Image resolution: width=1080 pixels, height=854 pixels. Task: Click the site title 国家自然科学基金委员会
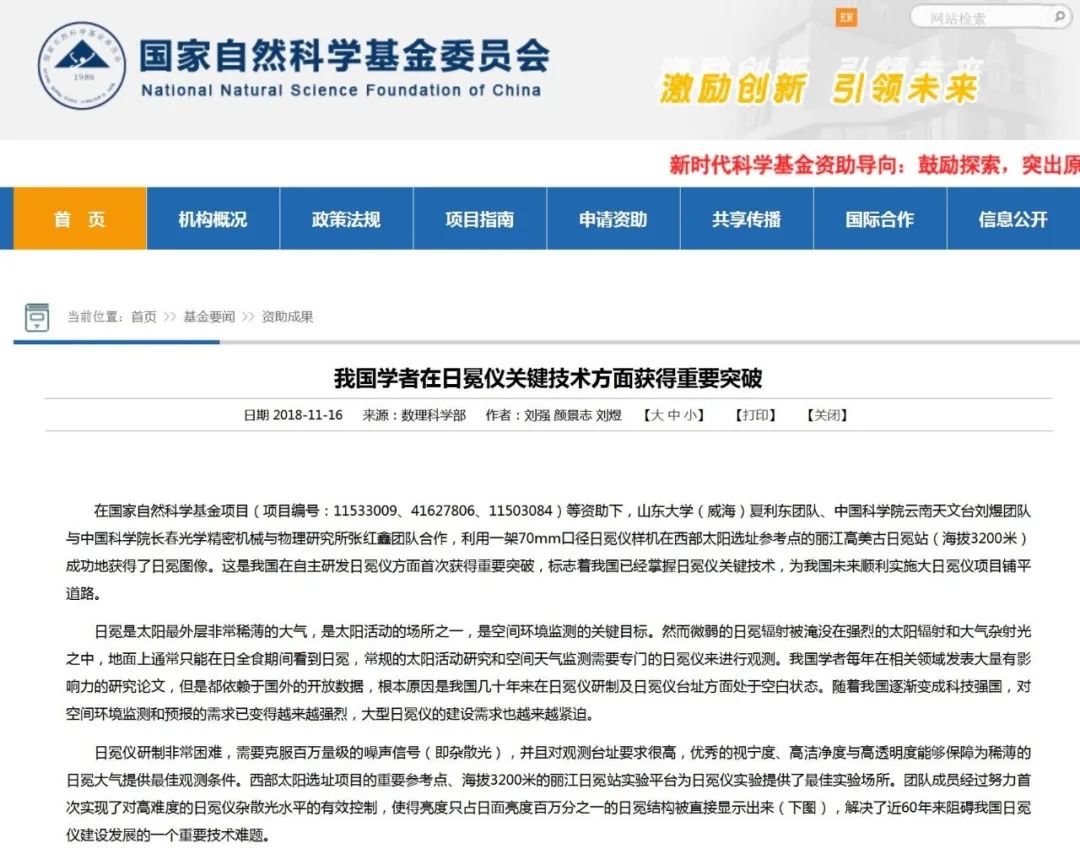click(344, 55)
